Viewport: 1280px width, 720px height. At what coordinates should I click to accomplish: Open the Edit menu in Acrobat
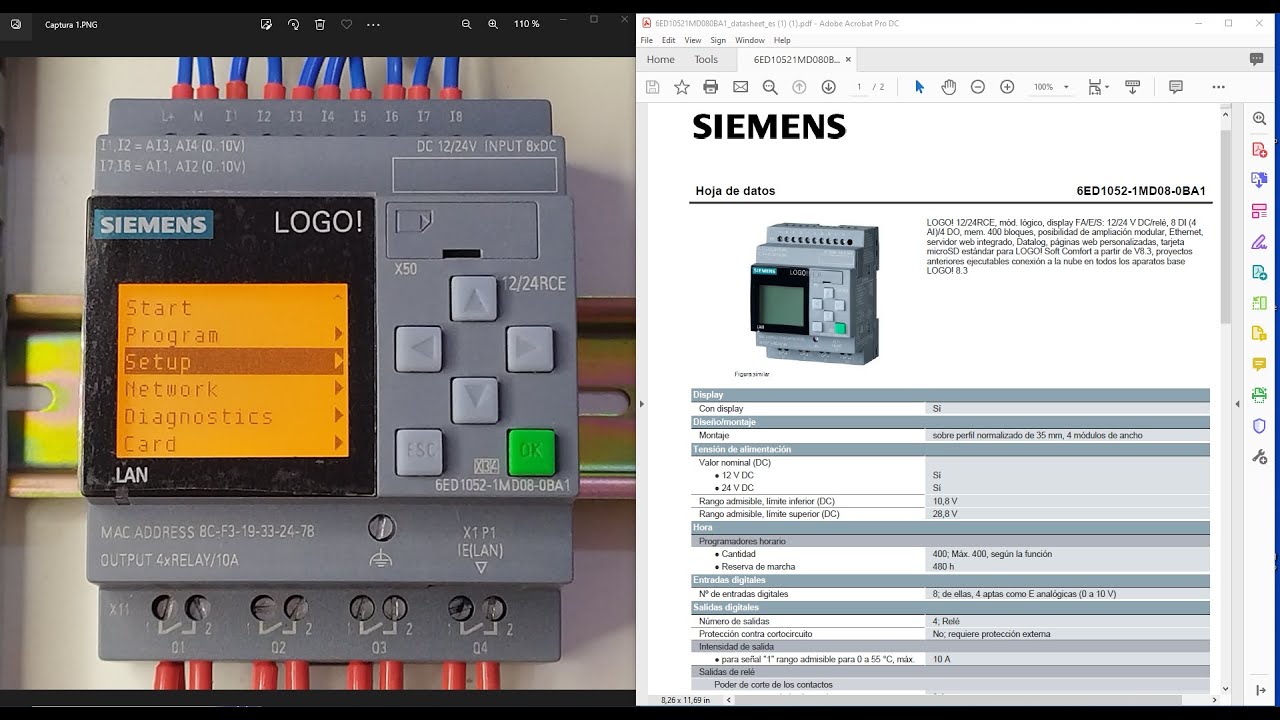[668, 40]
